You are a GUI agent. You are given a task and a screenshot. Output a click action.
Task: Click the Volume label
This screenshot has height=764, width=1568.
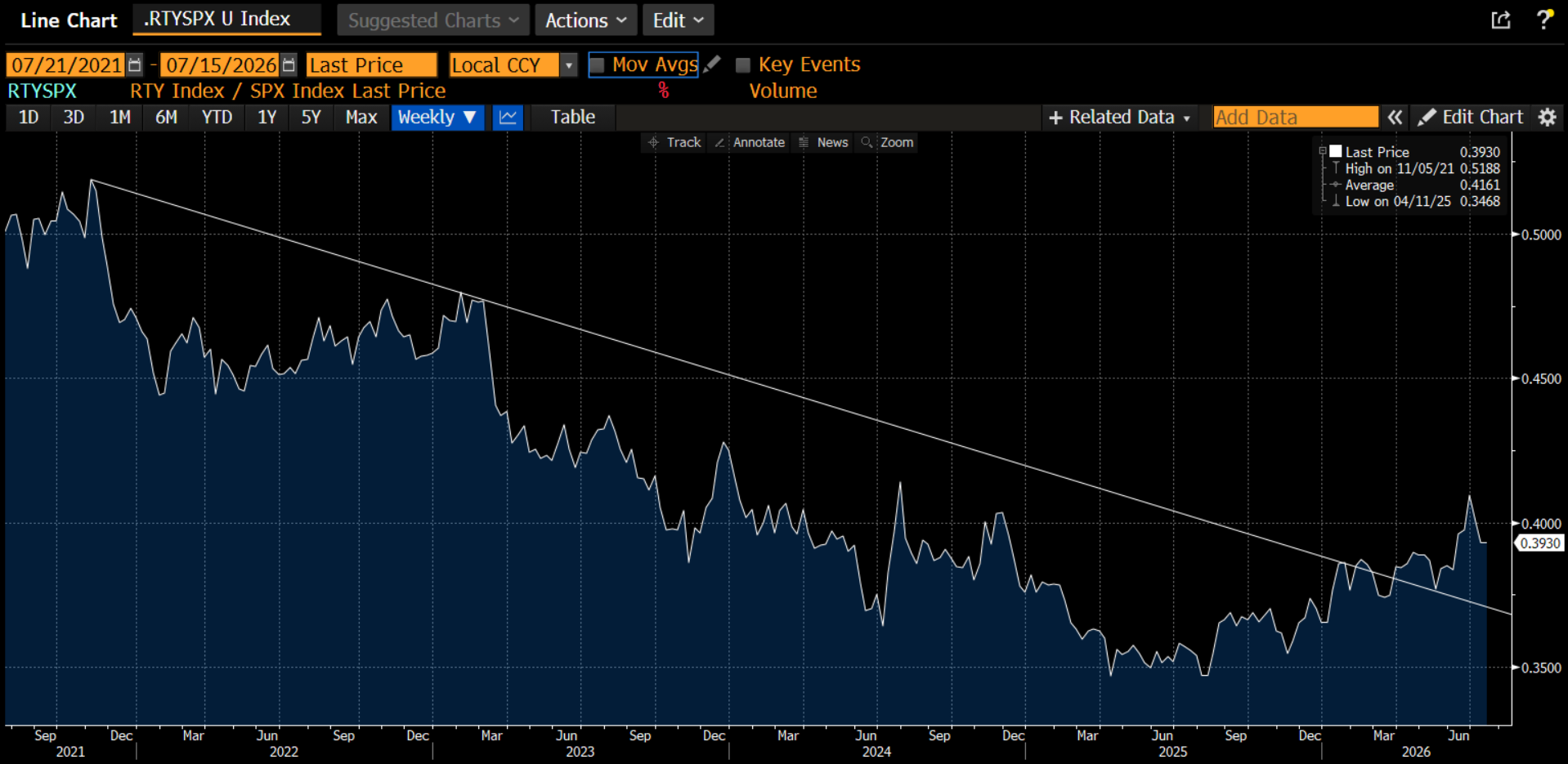(783, 91)
